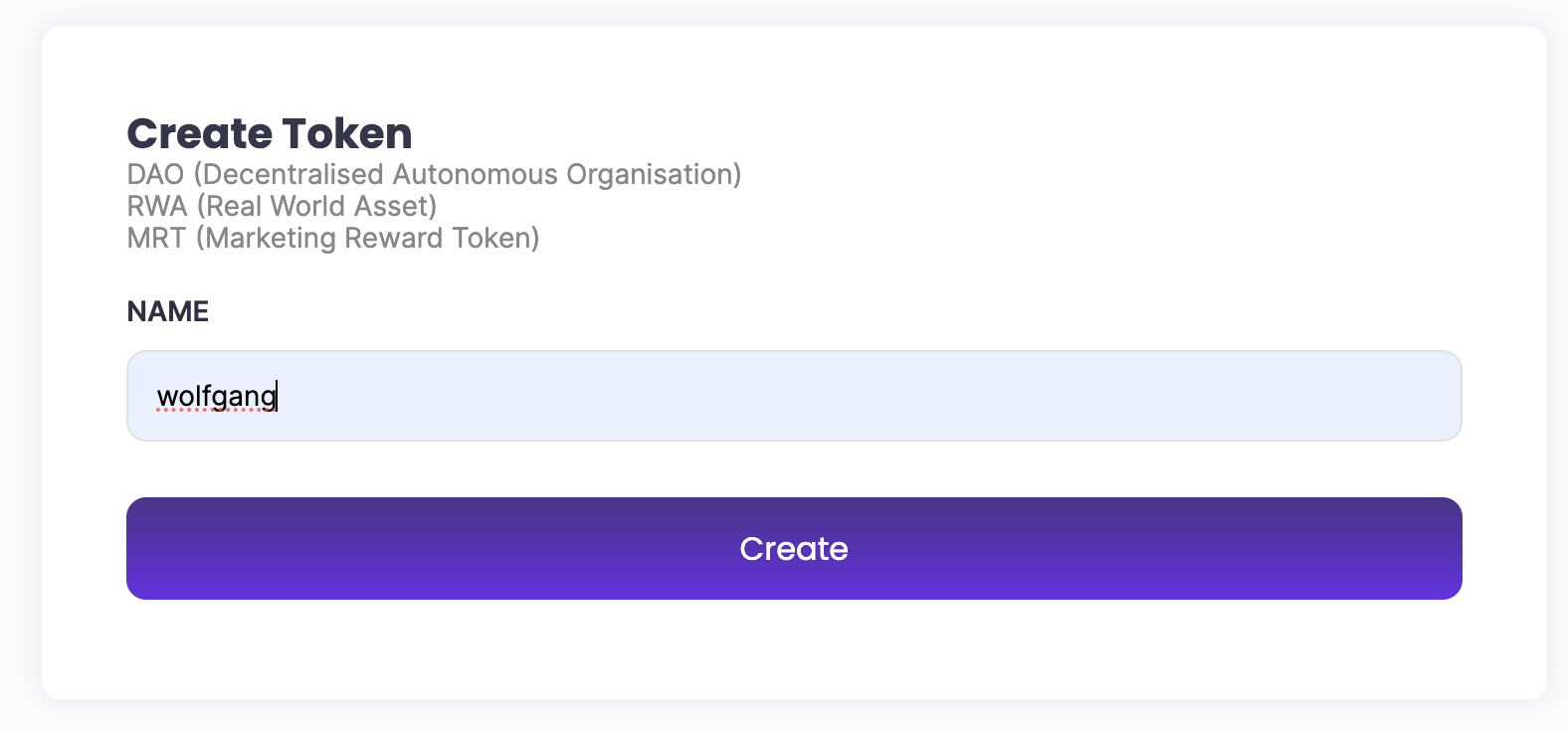Click the NAME field label
Screen dimensions: 1568x730
(x=168, y=311)
